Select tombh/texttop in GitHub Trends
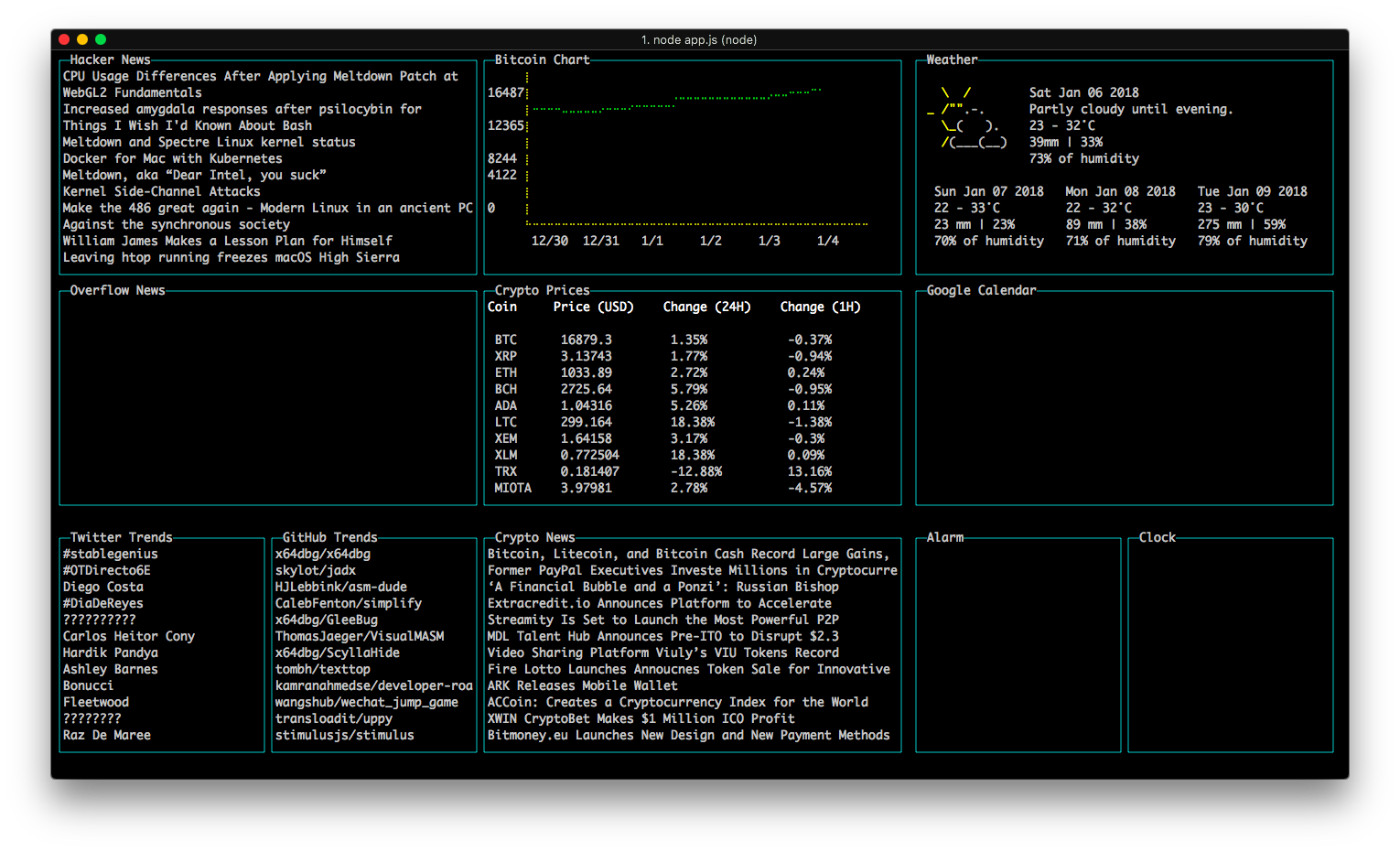Screen dimensions: 1400x852 click(x=322, y=669)
